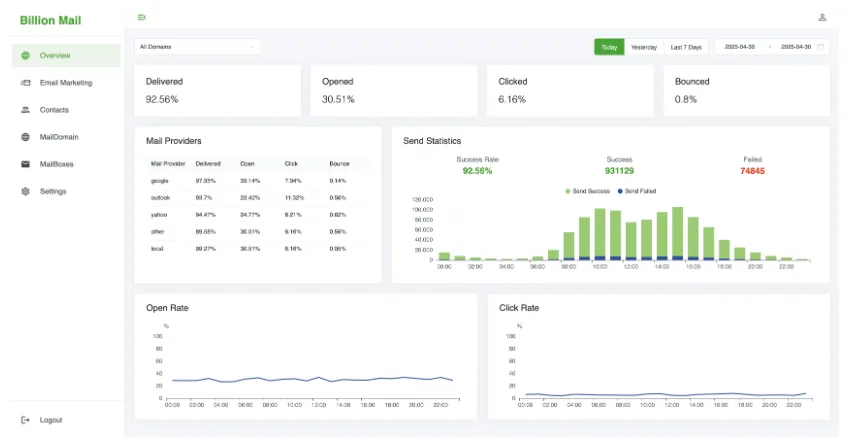
Task: Click the Open column header in table
Action: pyautogui.click(x=247, y=163)
